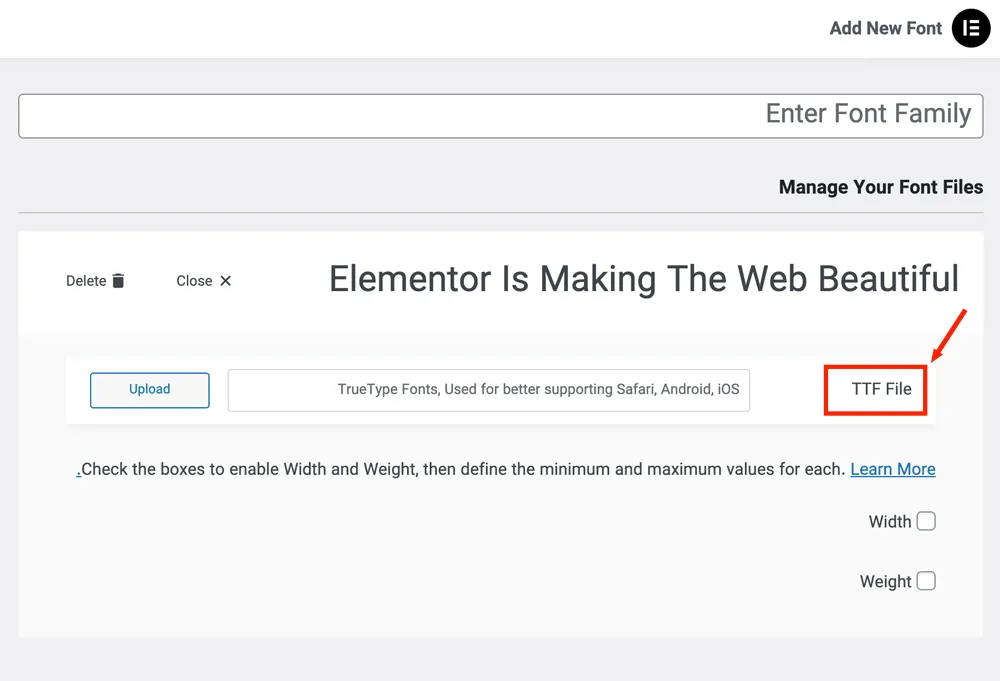Click the red arrow annotation
Viewport: 1000px width, 681px height.
tap(949, 335)
